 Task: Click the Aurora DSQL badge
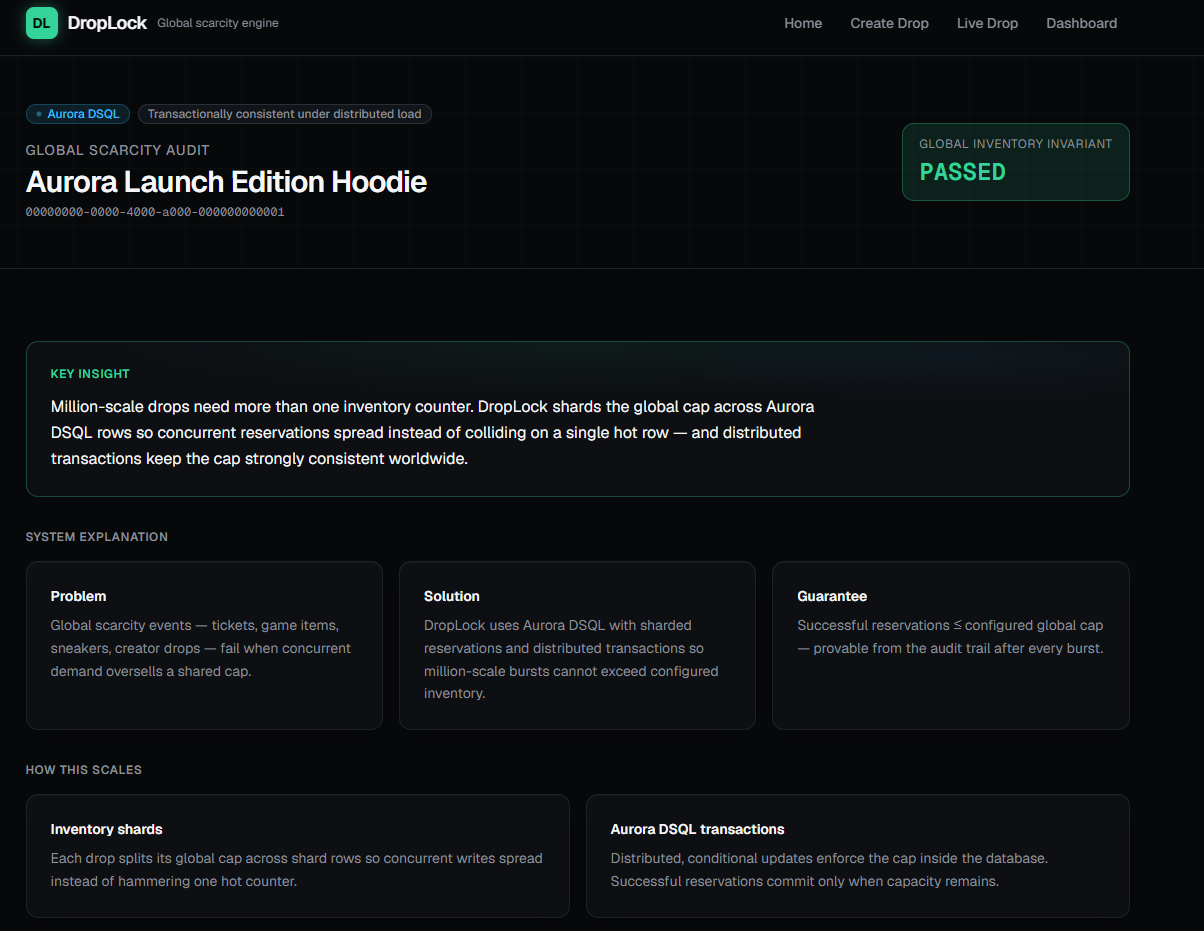[78, 114]
